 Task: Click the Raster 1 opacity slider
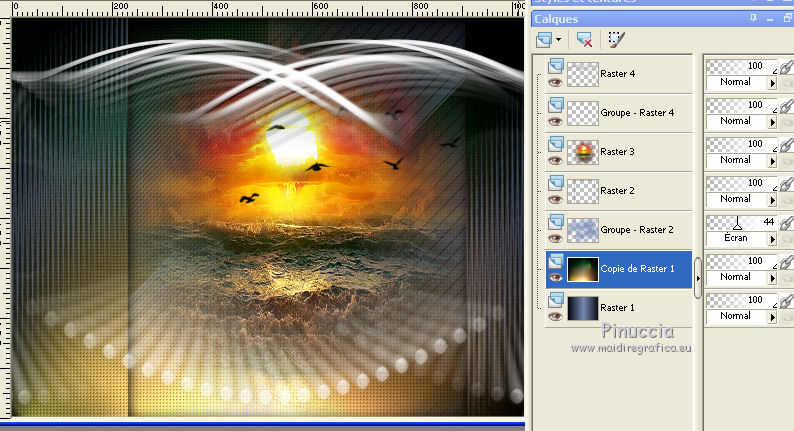pos(741,300)
